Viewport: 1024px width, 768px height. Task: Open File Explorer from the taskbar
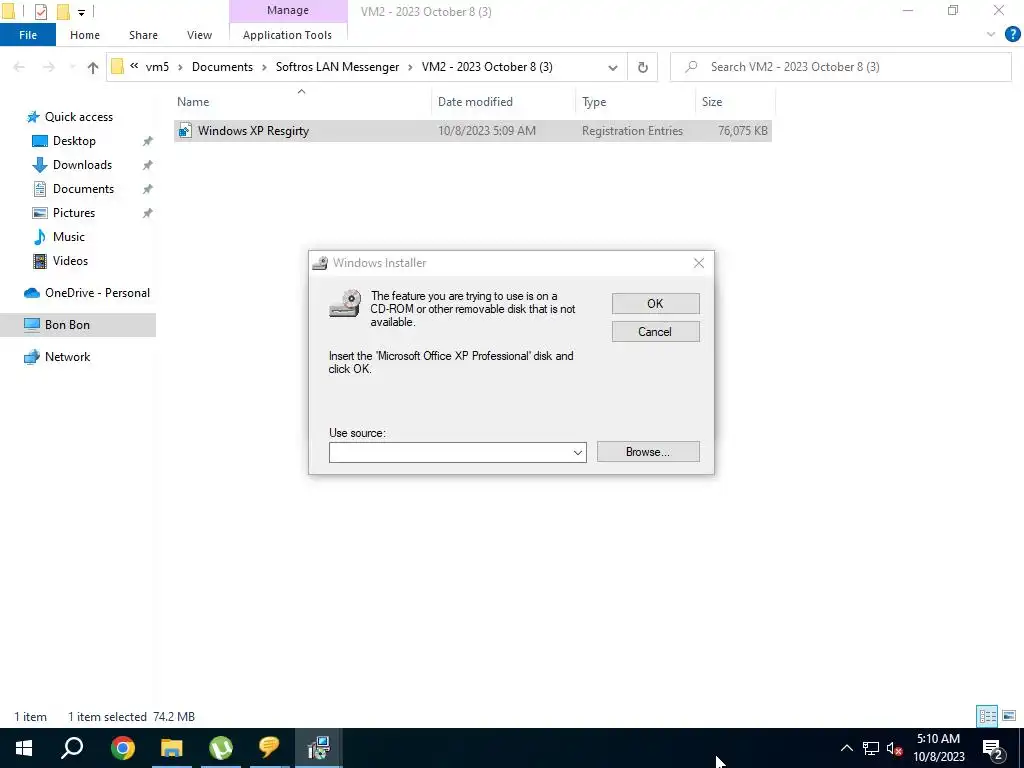pyautogui.click(x=172, y=748)
